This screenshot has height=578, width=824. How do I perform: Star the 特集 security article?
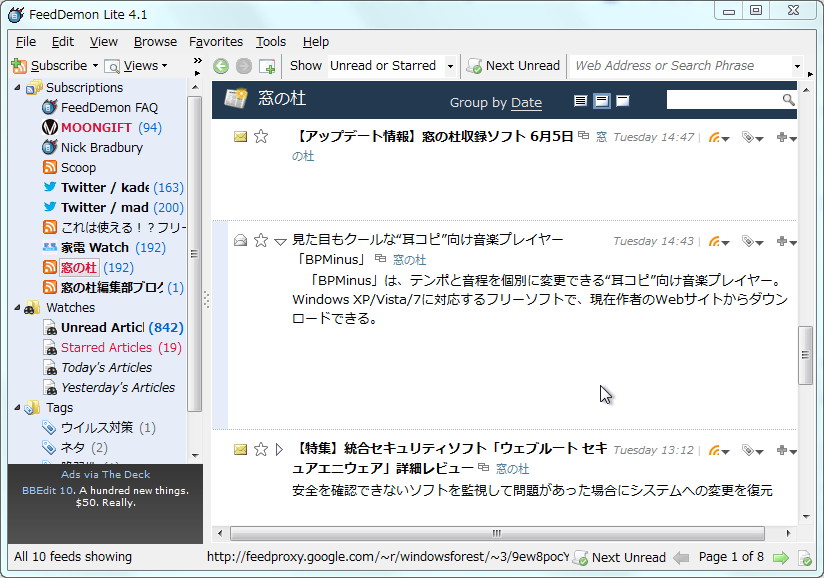point(261,450)
